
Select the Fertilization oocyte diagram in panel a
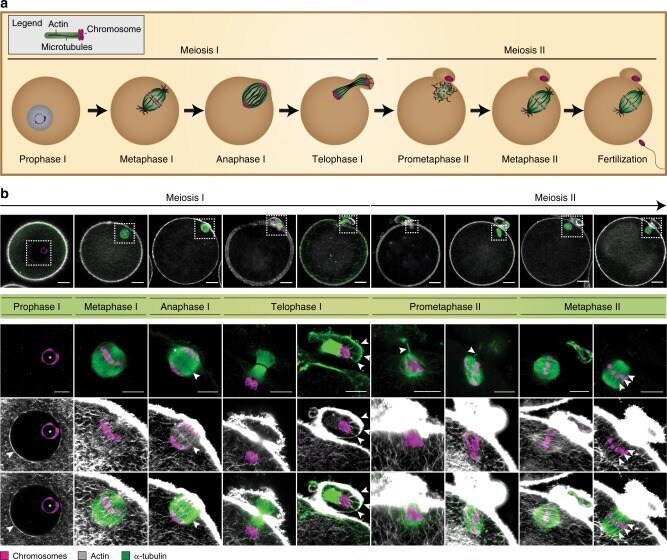[618, 106]
